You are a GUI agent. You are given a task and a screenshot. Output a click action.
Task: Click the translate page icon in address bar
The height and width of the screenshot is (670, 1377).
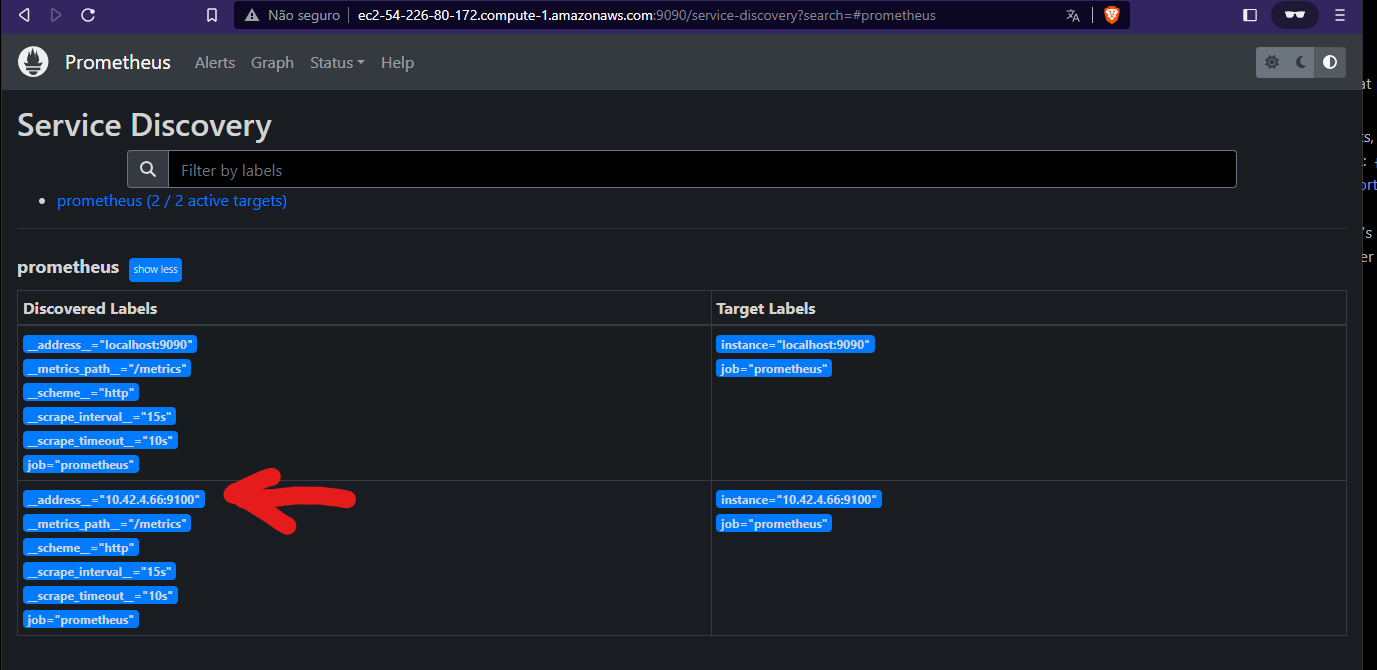click(x=1073, y=15)
